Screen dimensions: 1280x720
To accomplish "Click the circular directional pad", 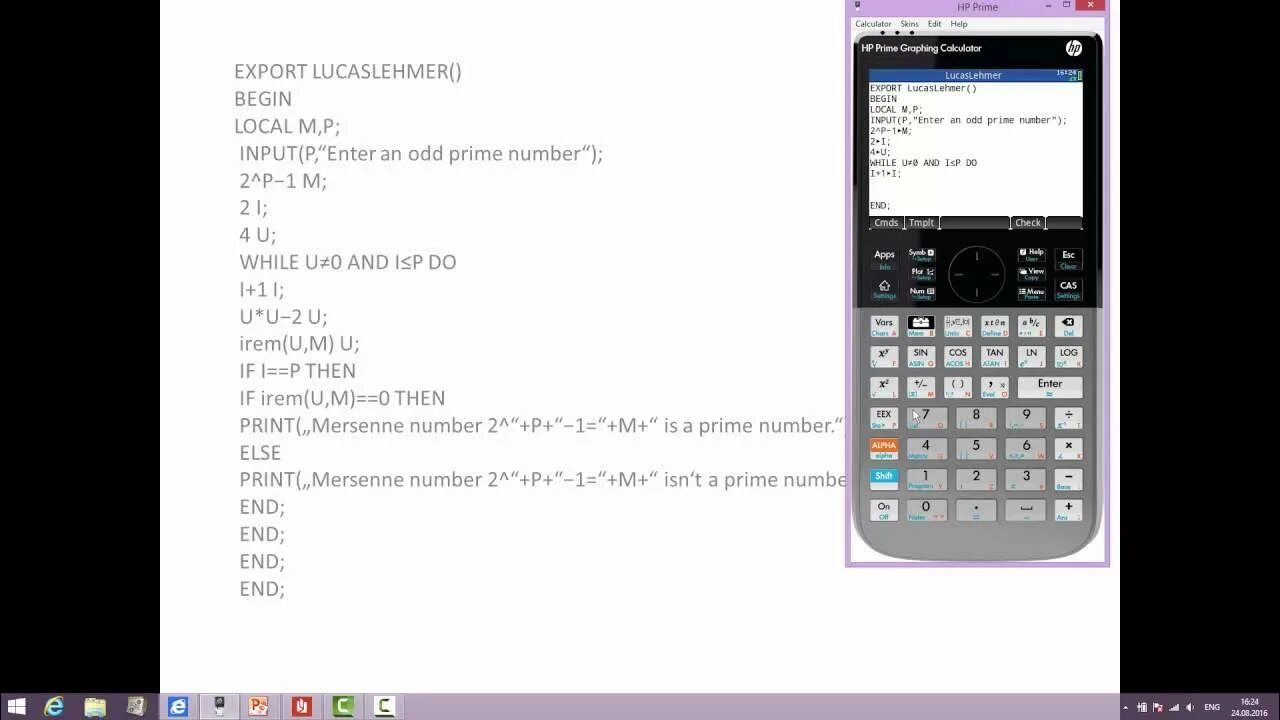I will click(977, 274).
